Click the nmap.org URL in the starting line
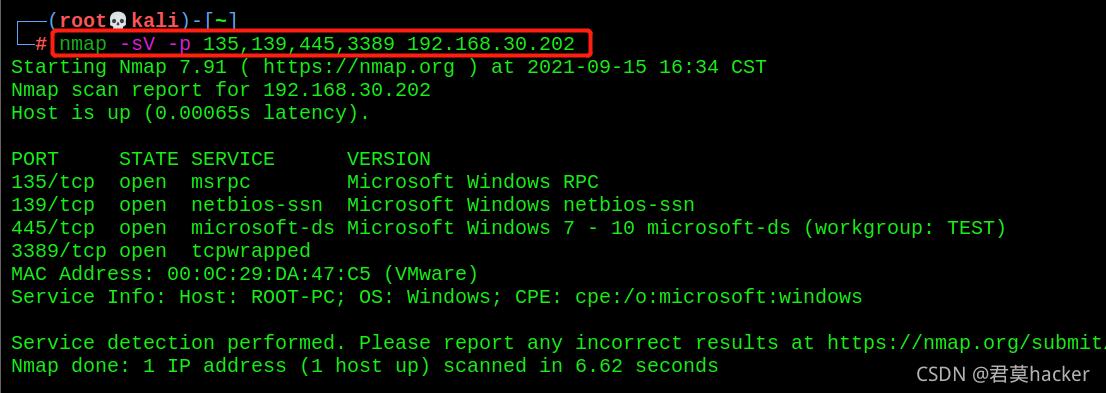 371,68
